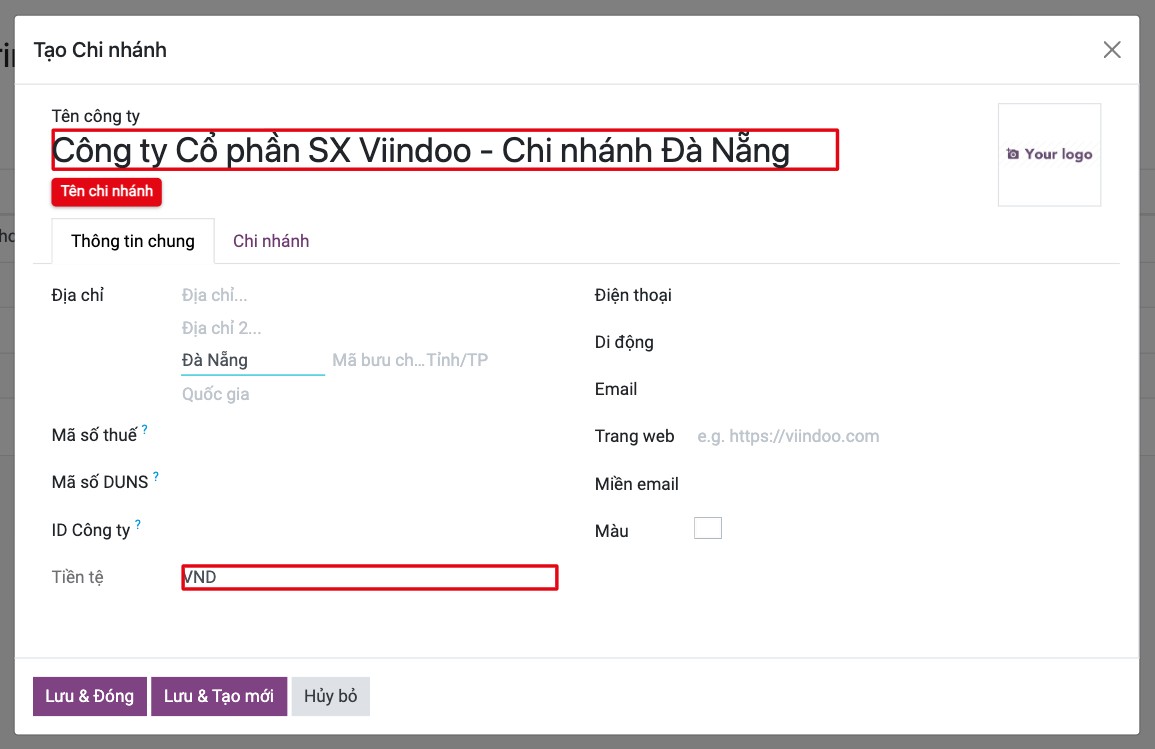
Task: Click the Điện thoại field label
Action: tap(633, 295)
